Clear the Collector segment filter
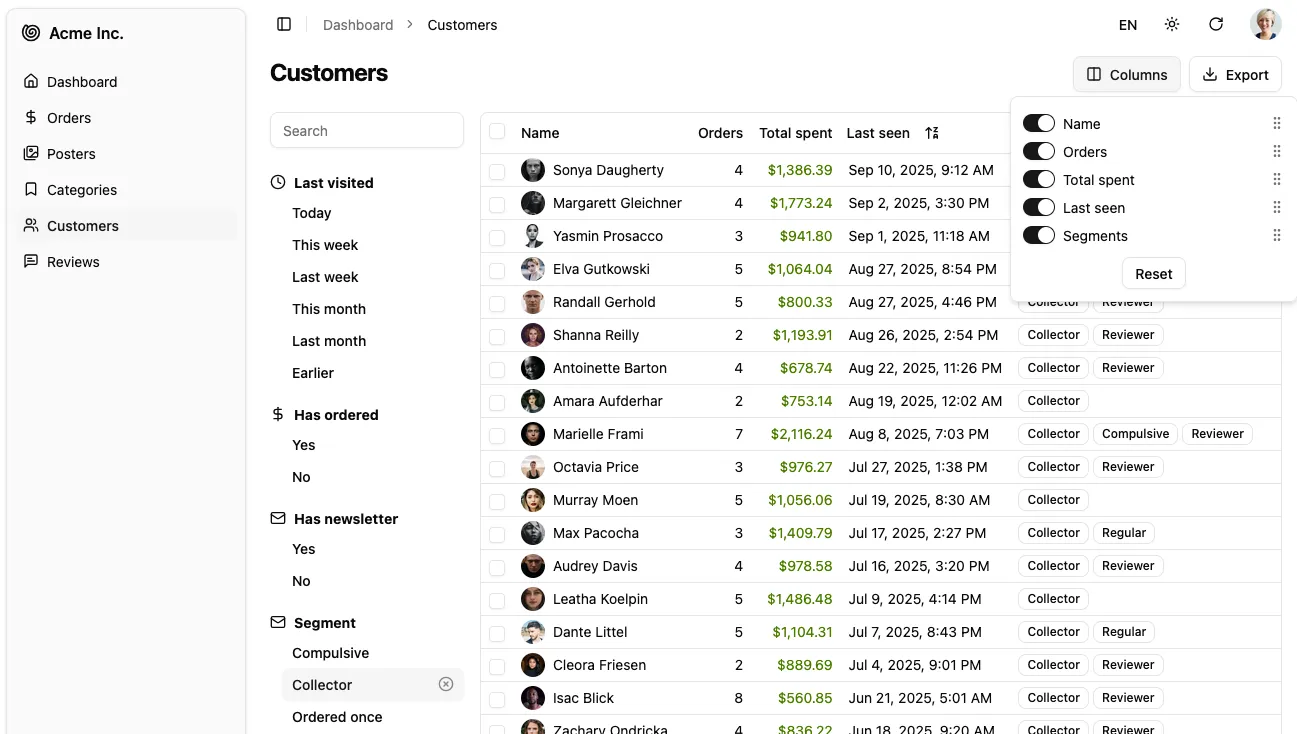 point(446,684)
